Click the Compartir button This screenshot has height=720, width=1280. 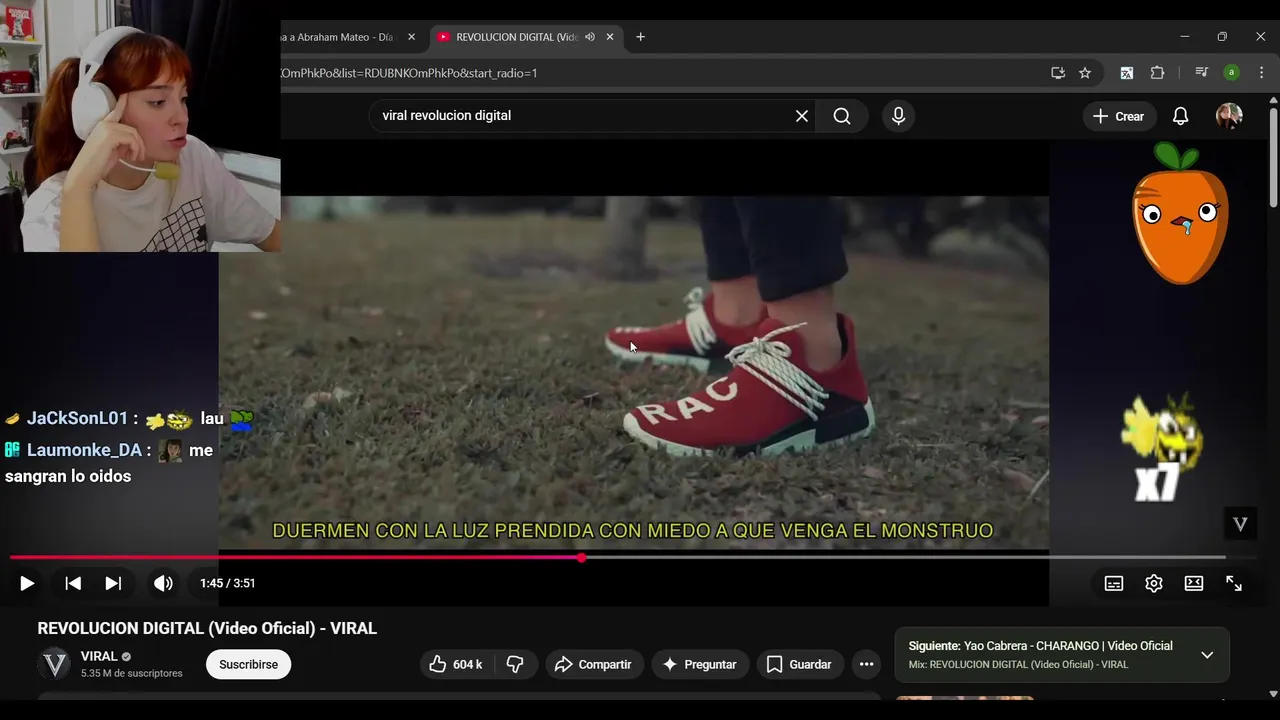593,664
